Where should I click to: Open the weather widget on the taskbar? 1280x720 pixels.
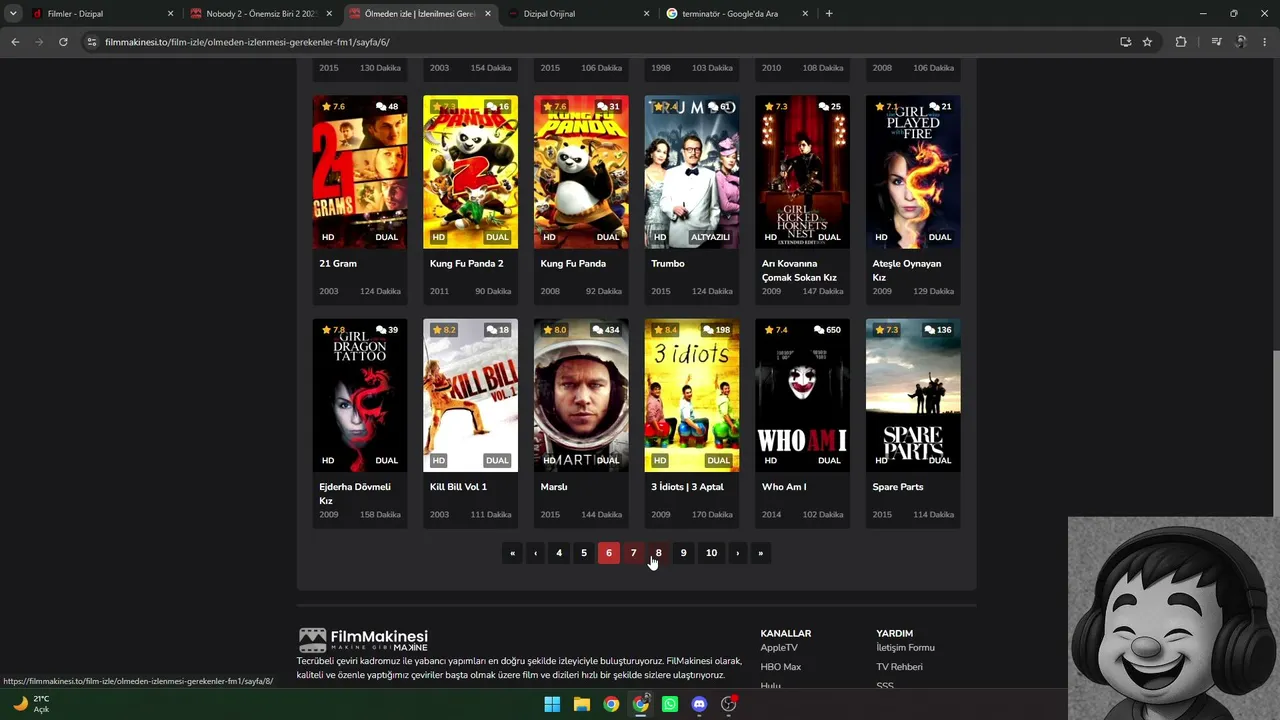(x=30, y=704)
